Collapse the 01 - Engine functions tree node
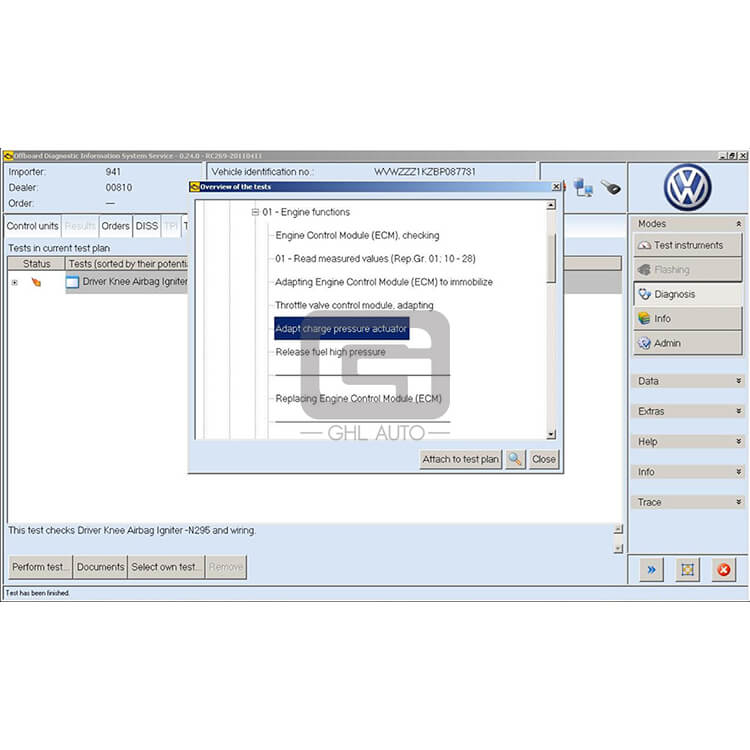The image size is (750, 750). tap(255, 212)
